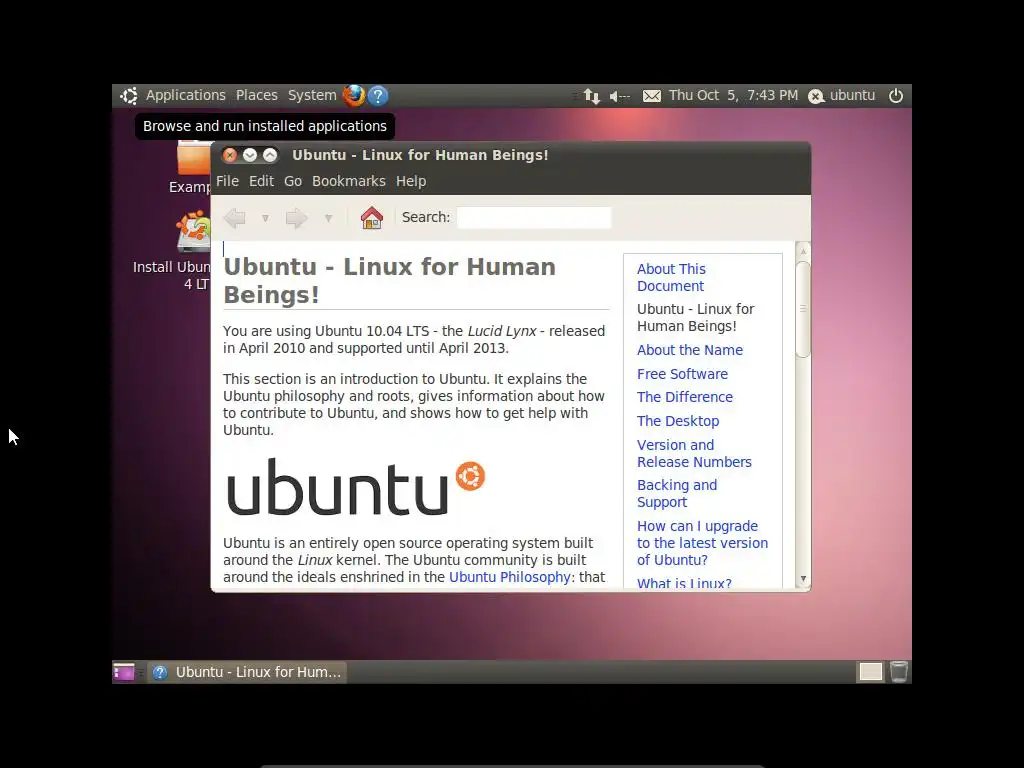This screenshot has width=1024, height=768.
Task: Follow the About This Document link
Action: (671, 278)
